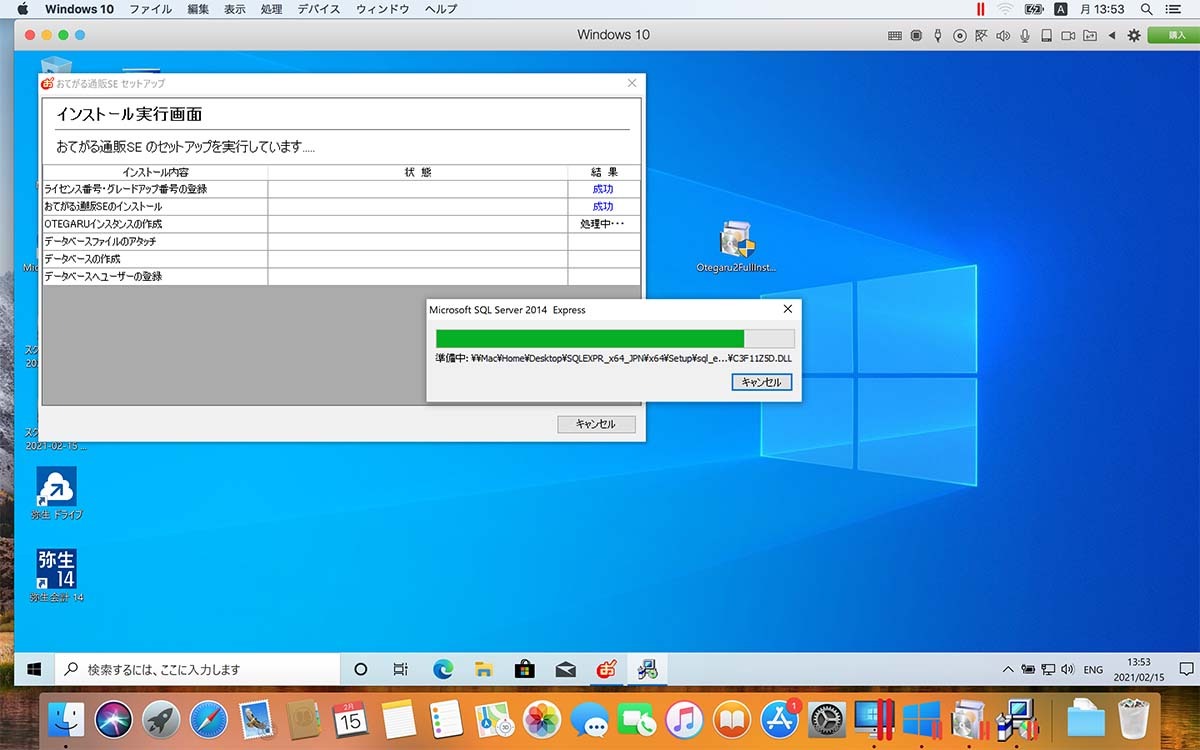
Task: Open the Otegaru2FullInst desktop icon
Action: [736, 246]
